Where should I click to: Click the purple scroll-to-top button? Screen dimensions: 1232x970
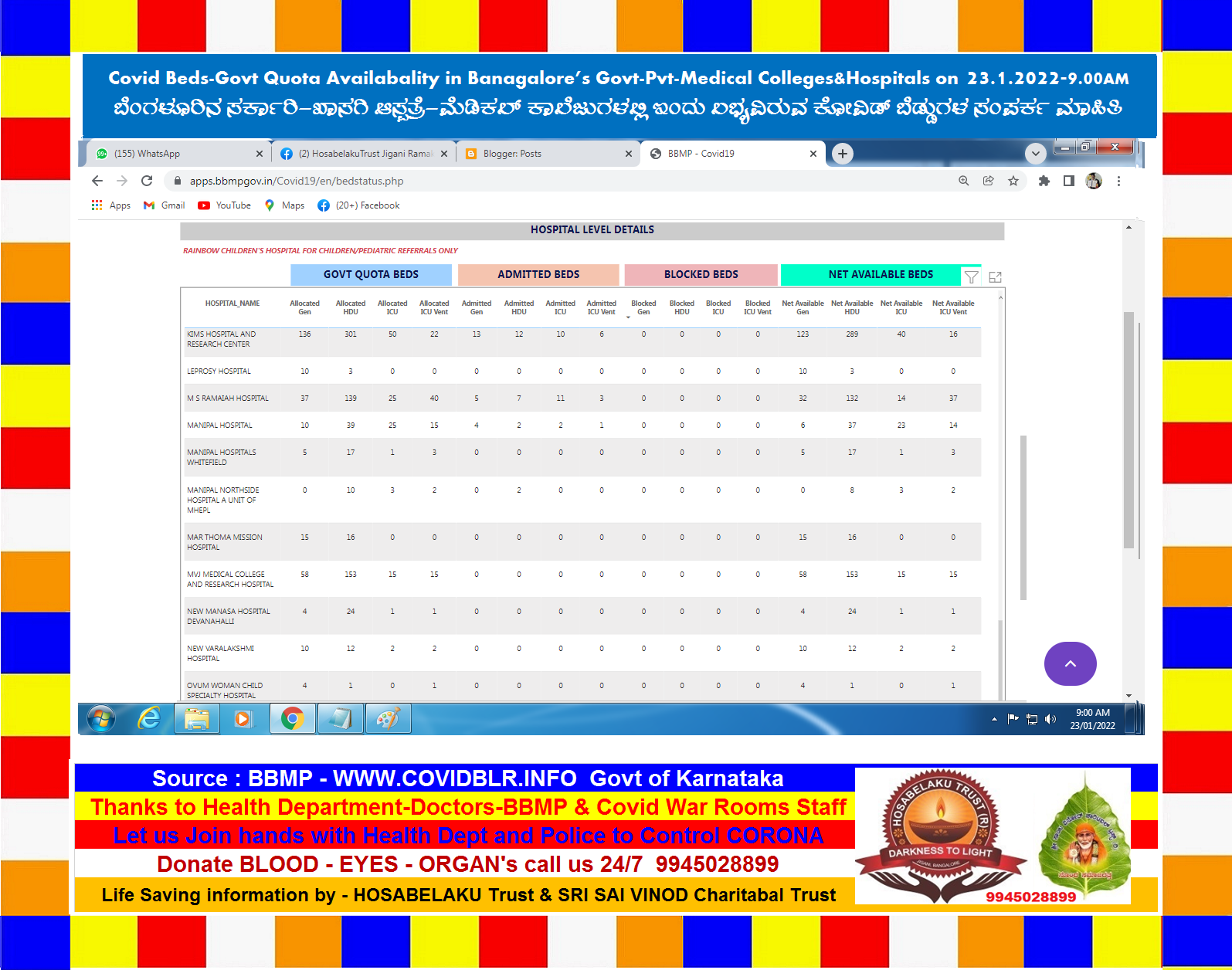pyautogui.click(x=1070, y=663)
